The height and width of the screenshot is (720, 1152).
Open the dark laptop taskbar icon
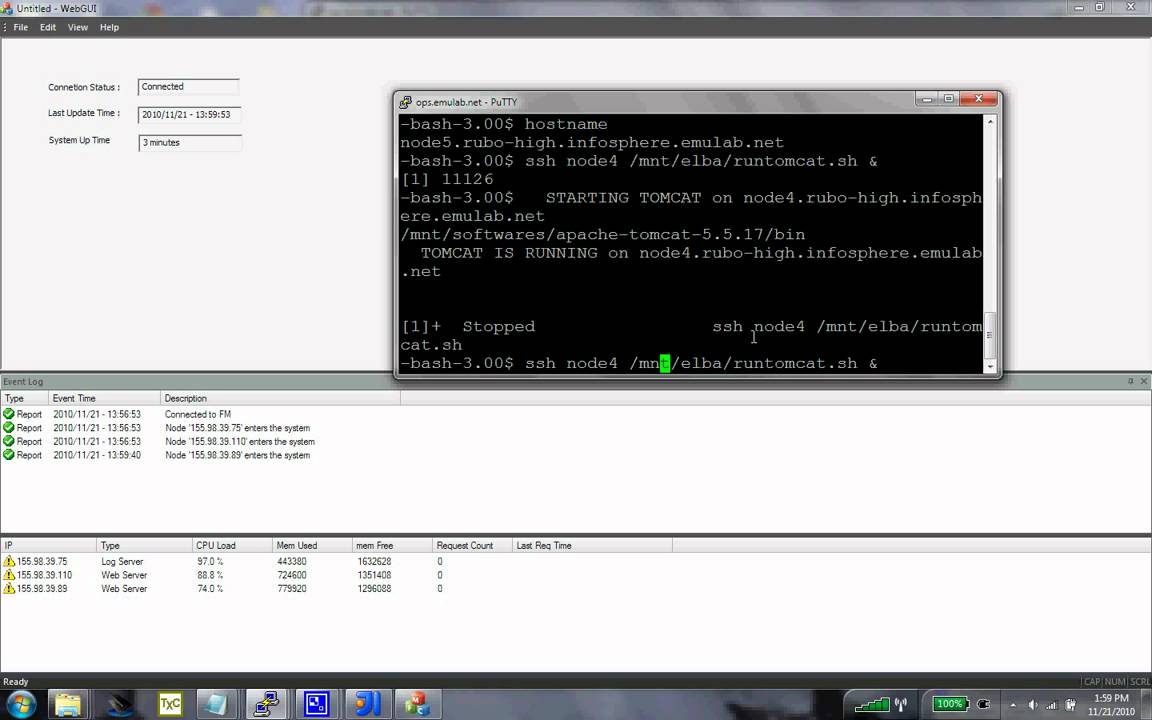click(119, 705)
